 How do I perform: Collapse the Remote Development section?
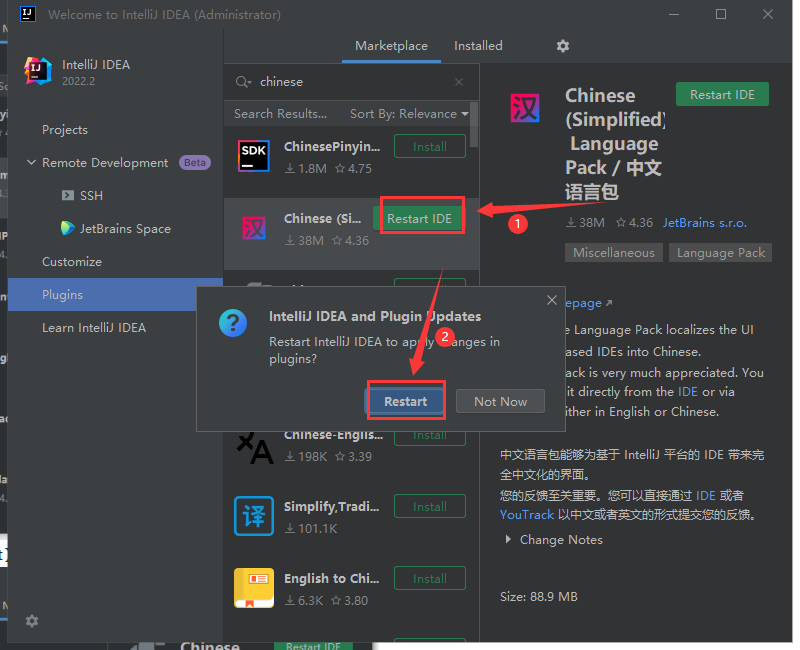click(31, 163)
